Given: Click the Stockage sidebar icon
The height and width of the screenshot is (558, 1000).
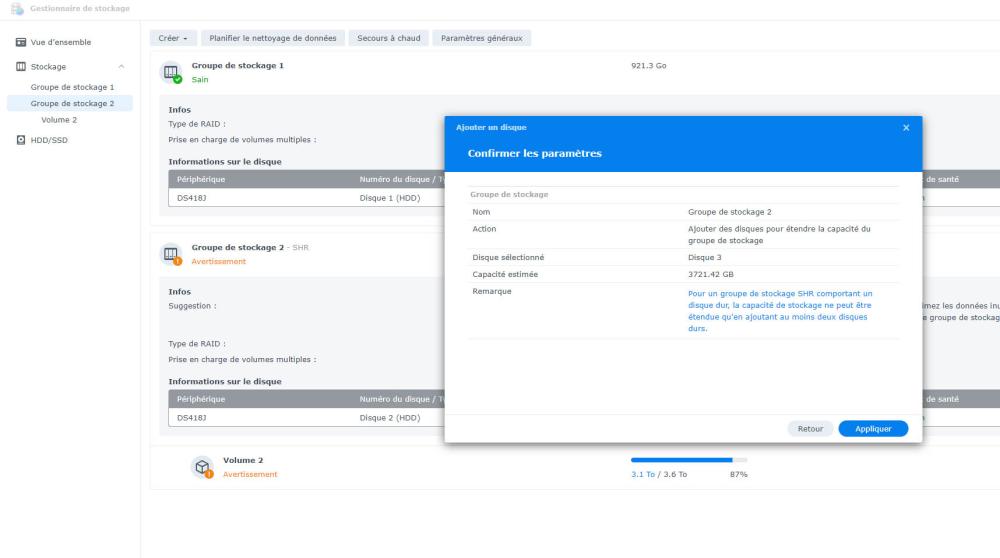Looking at the screenshot, I should tap(22, 67).
